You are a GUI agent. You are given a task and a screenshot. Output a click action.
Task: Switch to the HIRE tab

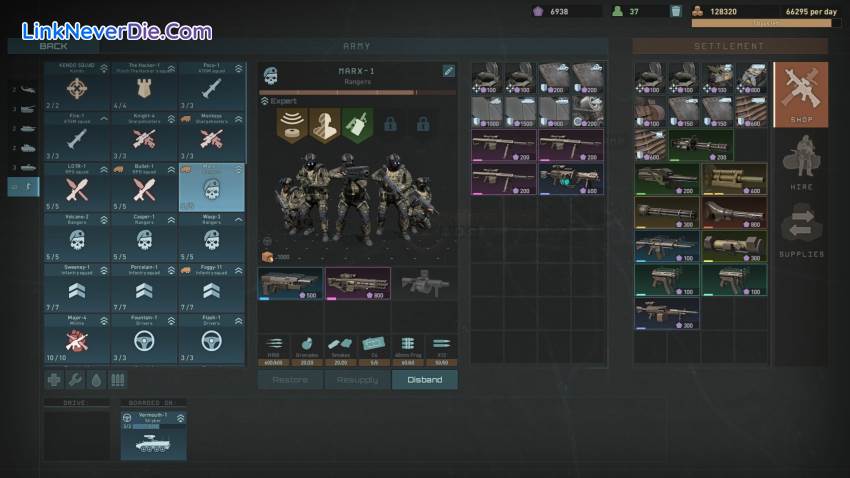point(801,162)
